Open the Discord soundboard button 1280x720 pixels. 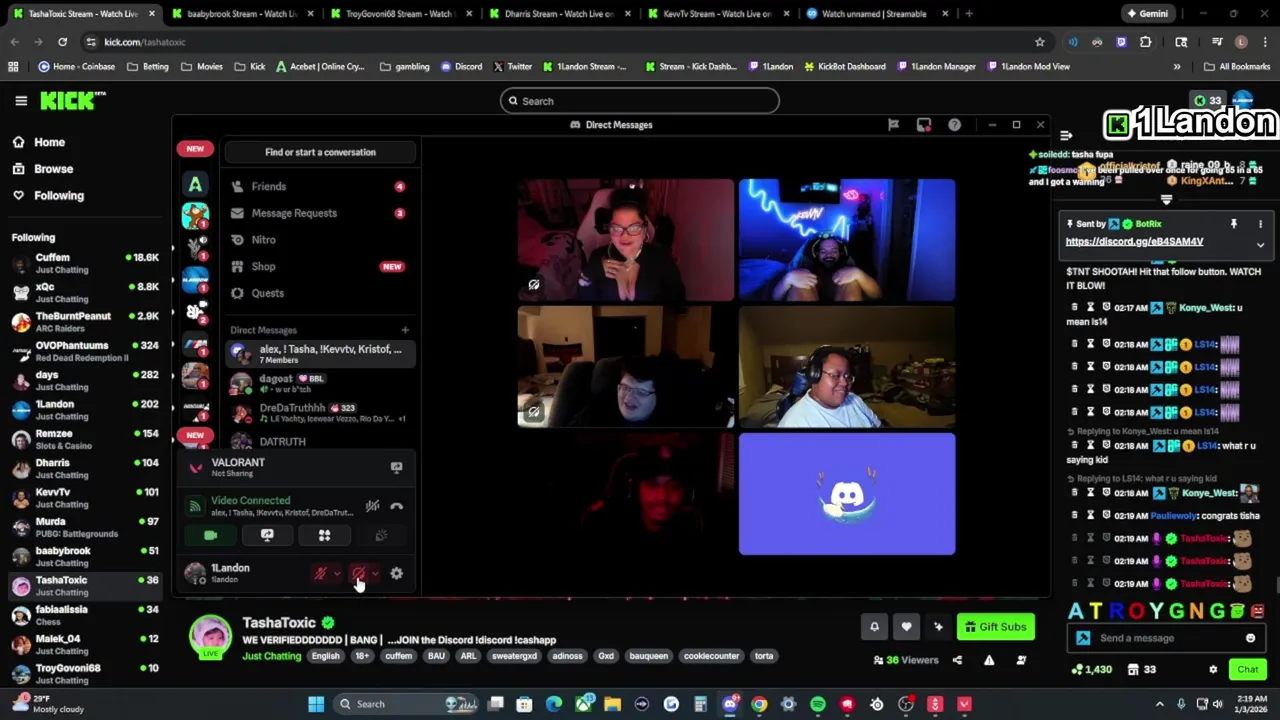(381, 535)
